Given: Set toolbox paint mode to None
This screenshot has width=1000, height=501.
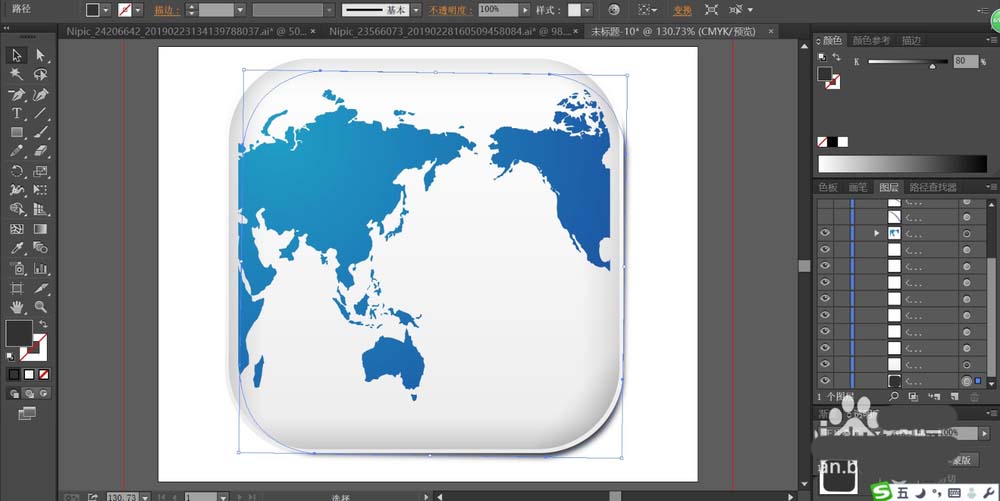Looking at the screenshot, I should pyautogui.click(x=43, y=374).
